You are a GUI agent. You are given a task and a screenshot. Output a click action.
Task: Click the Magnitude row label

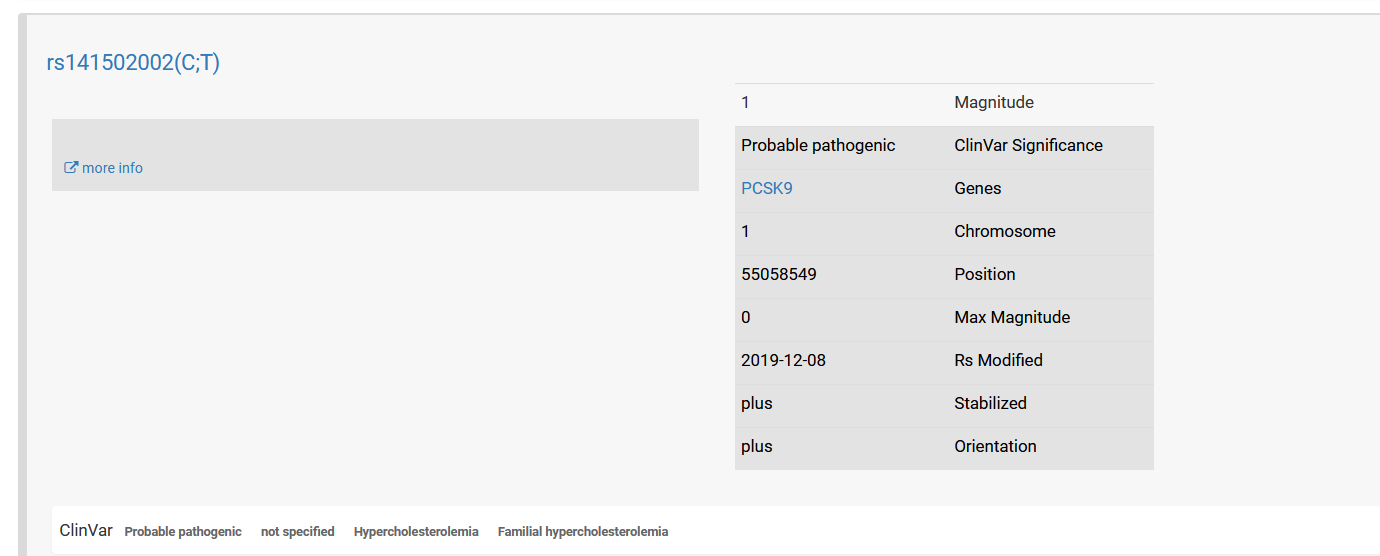[994, 102]
